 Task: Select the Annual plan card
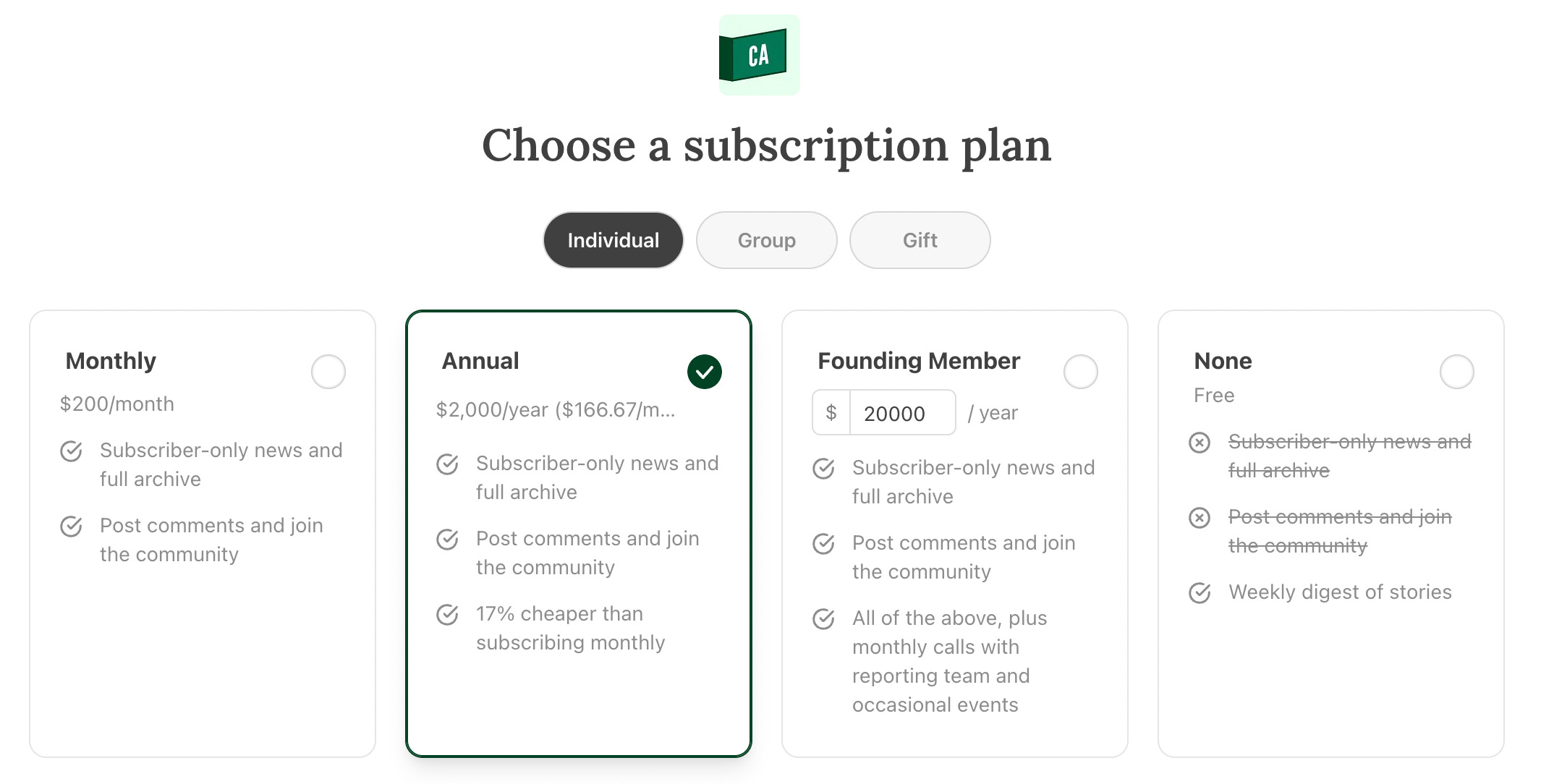pos(577,694)
